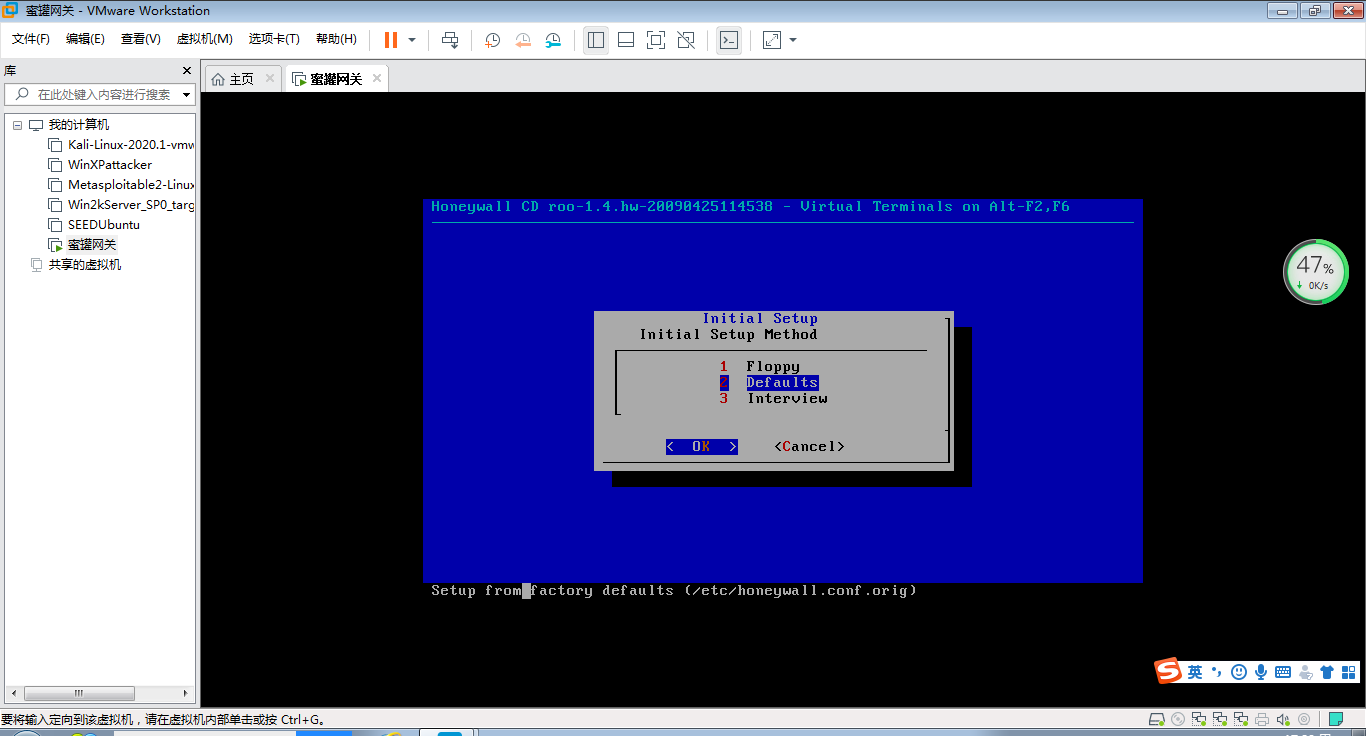
Task: Toggle Unity mode toolbar icon
Action: [686, 40]
